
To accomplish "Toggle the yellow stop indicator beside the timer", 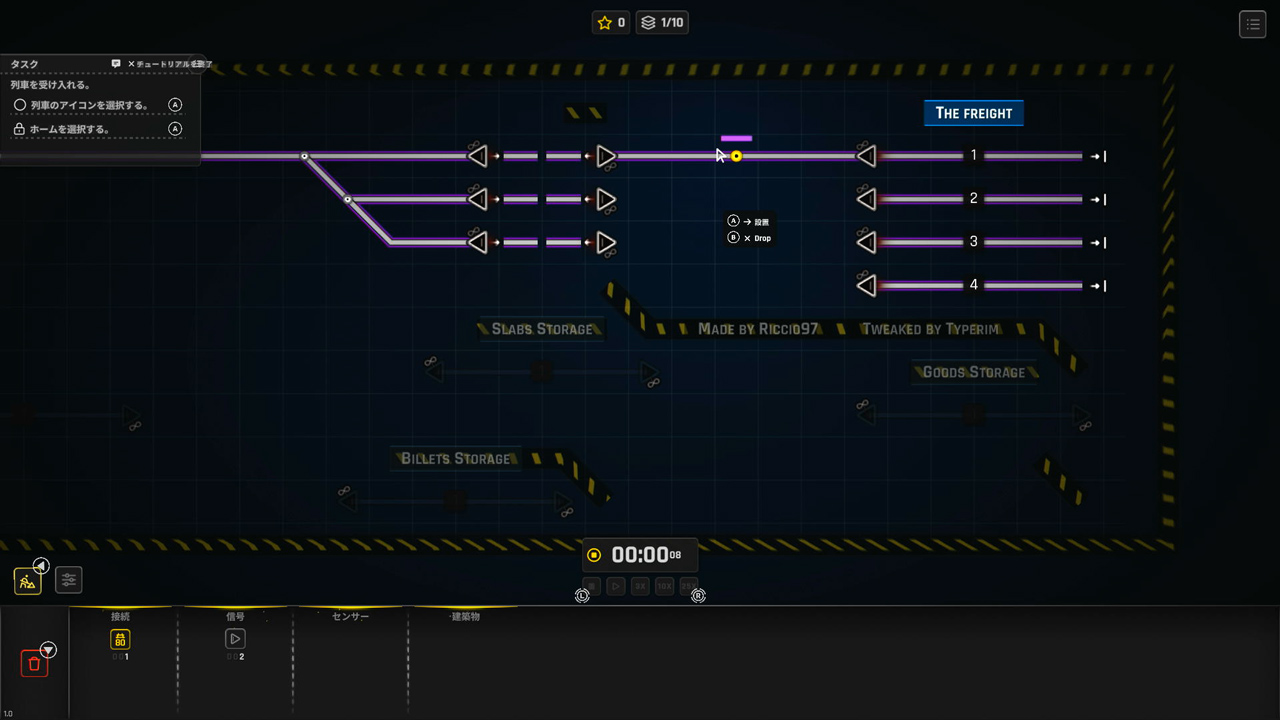I will pos(594,555).
